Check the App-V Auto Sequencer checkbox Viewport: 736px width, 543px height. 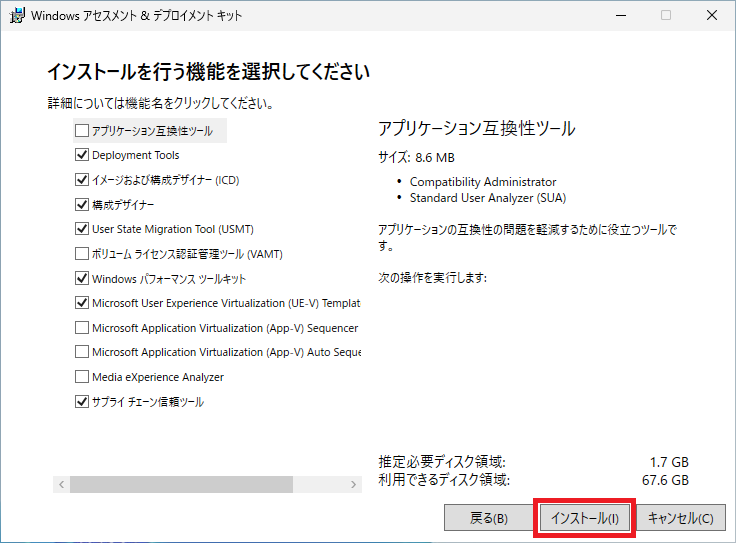(82, 352)
